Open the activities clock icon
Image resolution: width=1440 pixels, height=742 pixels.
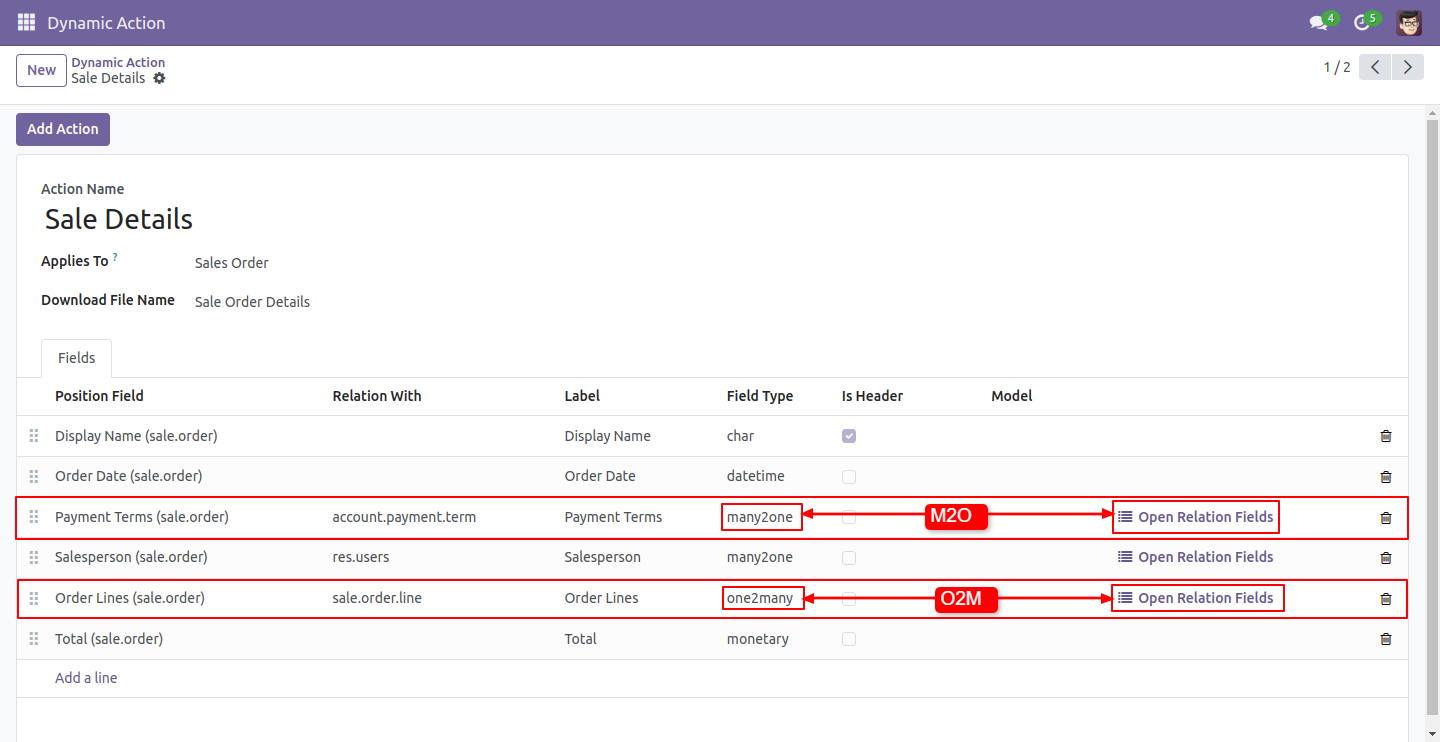1361,23
